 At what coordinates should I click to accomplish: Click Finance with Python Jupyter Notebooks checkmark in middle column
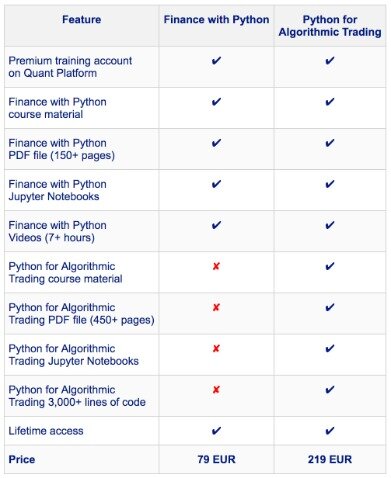point(216,184)
